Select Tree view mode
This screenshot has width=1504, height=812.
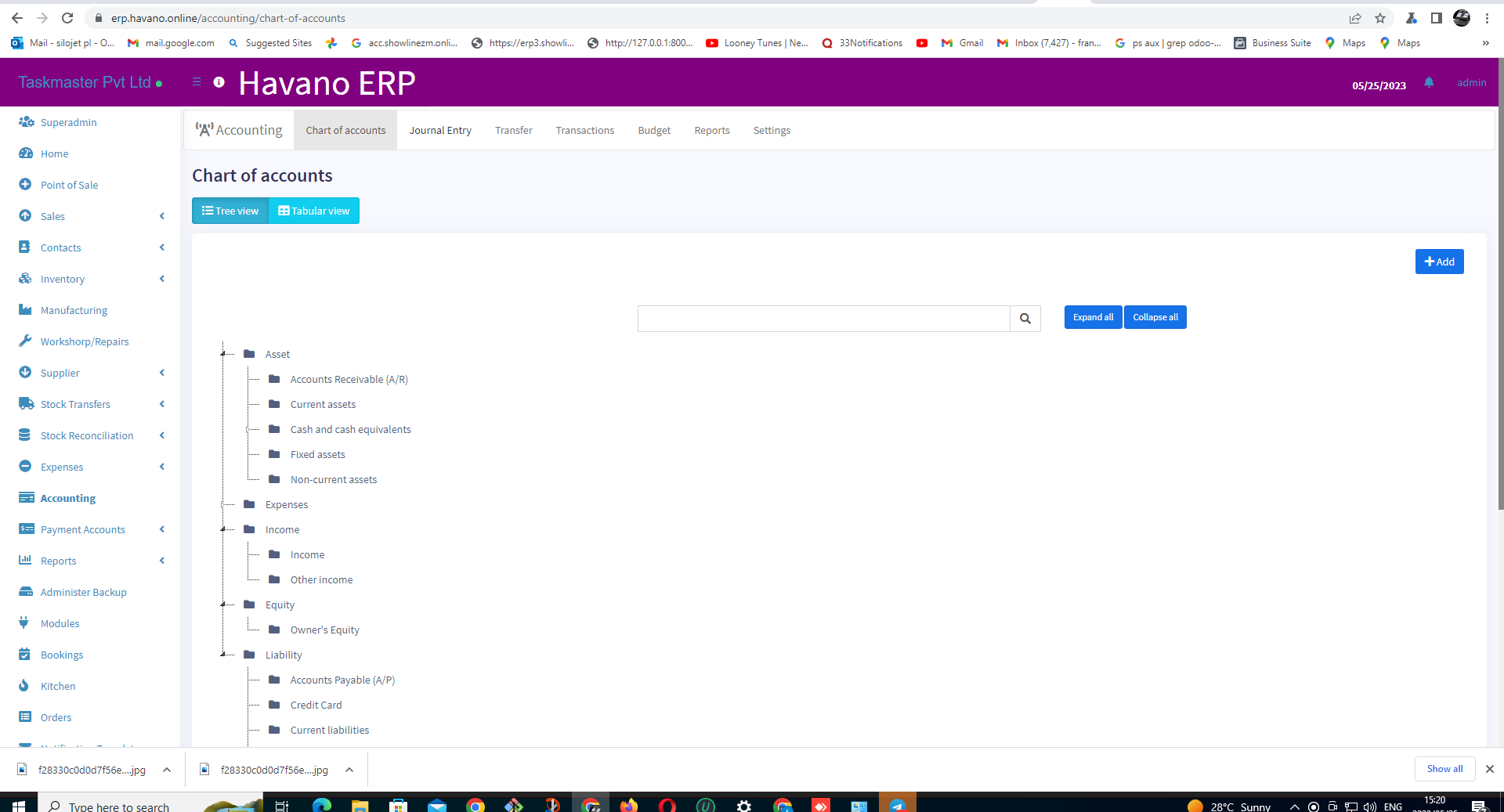click(x=230, y=211)
